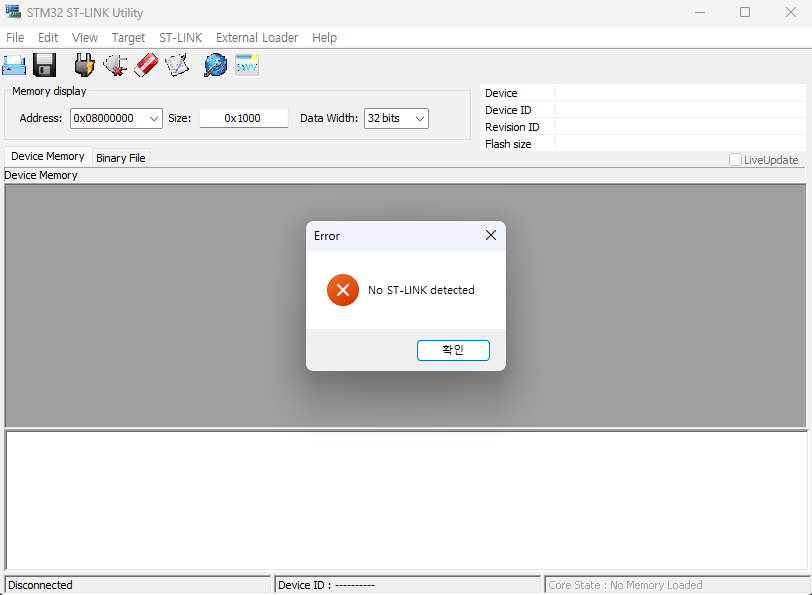Enable the LiveUpdate checkbox

[x=735, y=159]
